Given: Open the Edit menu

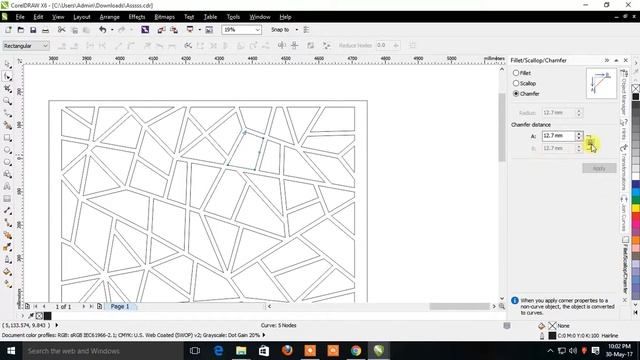Looking at the screenshot, I should (x=38, y=17).
